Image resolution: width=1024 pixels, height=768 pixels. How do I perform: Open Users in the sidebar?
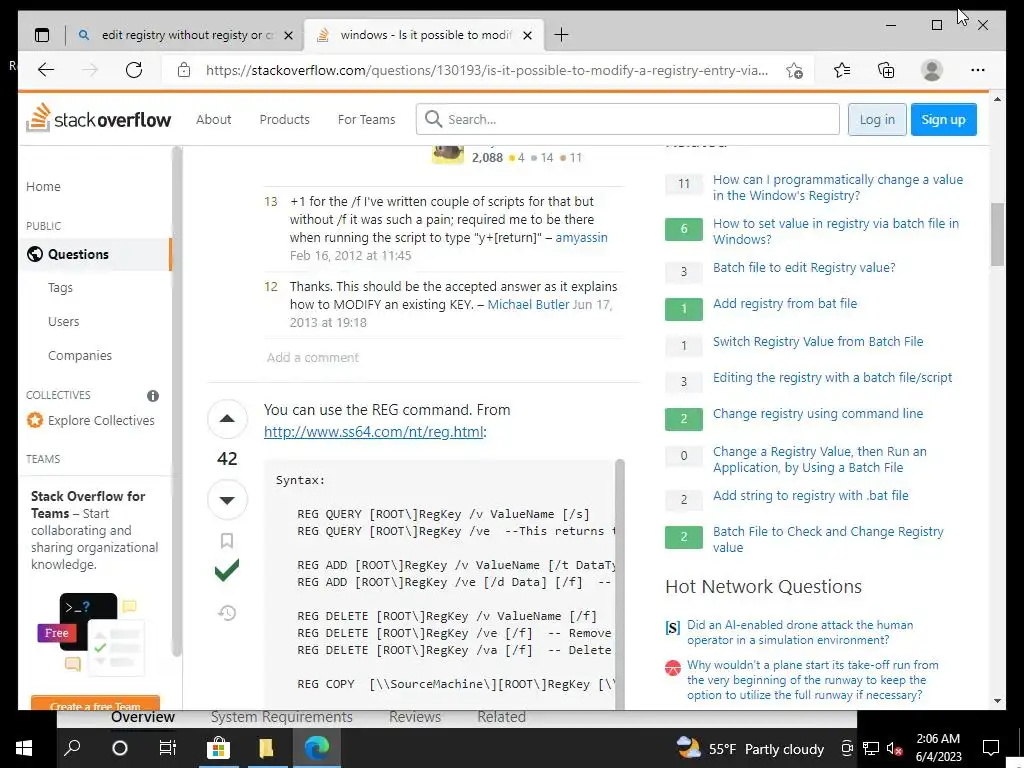pos(63,322)
